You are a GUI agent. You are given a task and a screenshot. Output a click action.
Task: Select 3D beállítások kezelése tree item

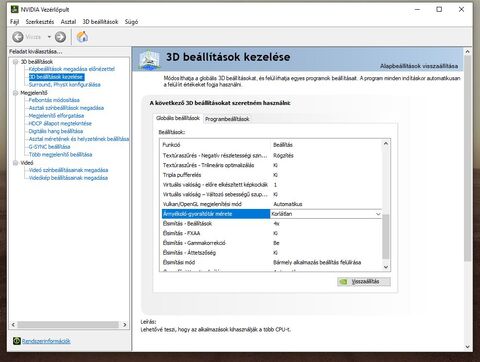[56, 77]
